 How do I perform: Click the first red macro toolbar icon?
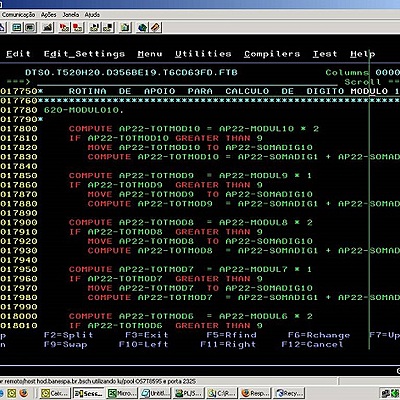pos(64,27)
